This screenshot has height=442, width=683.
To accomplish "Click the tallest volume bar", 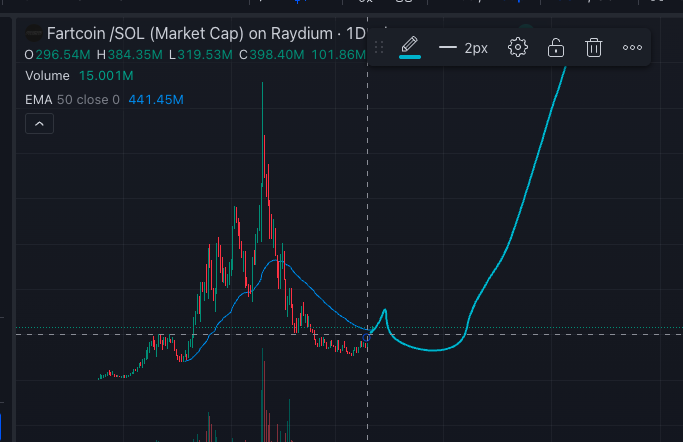I will pyautogui.click(x=263, y=395).
